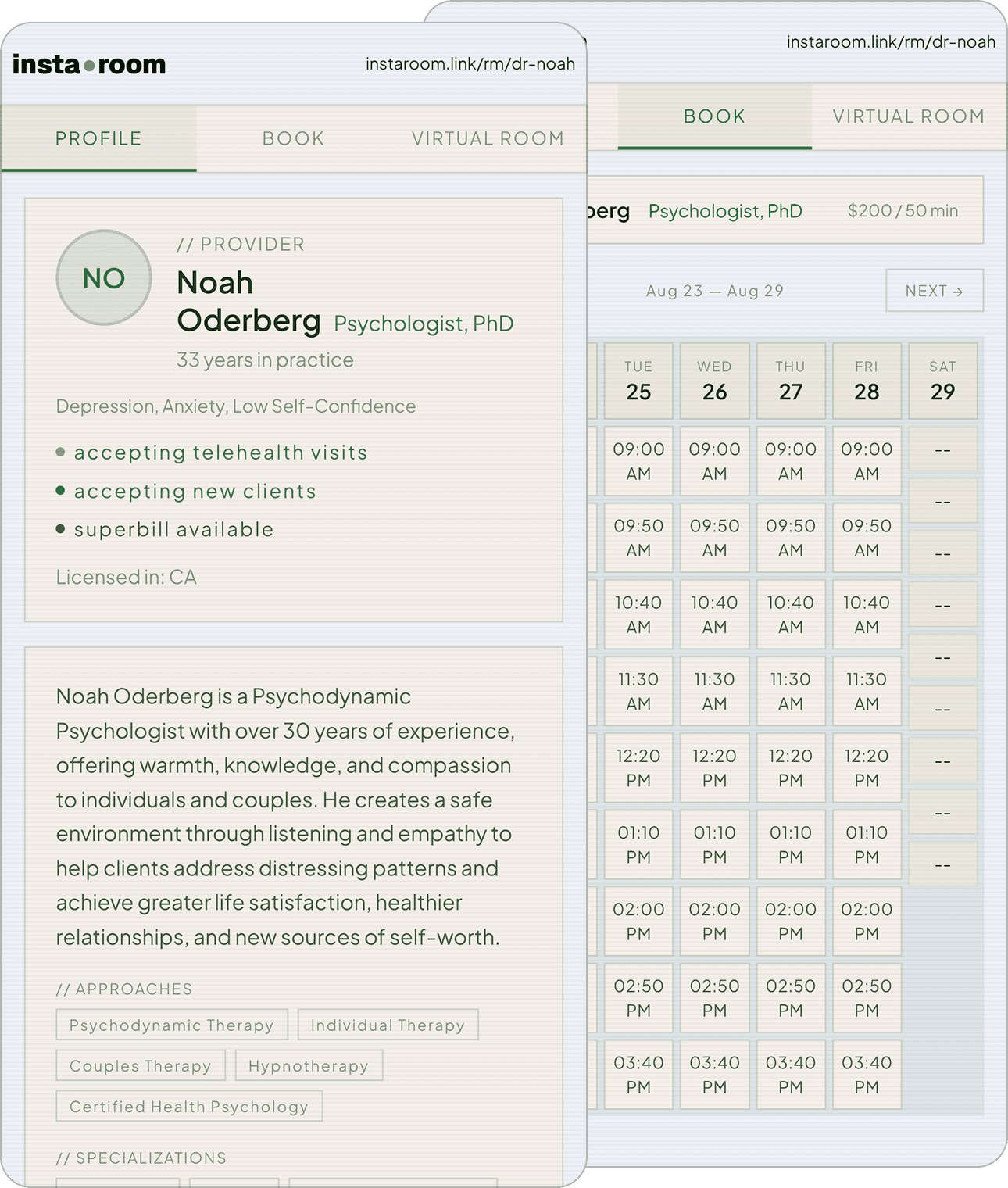Book the 09:50 AM slot on Wednesday 26

(x=714, y=538)
